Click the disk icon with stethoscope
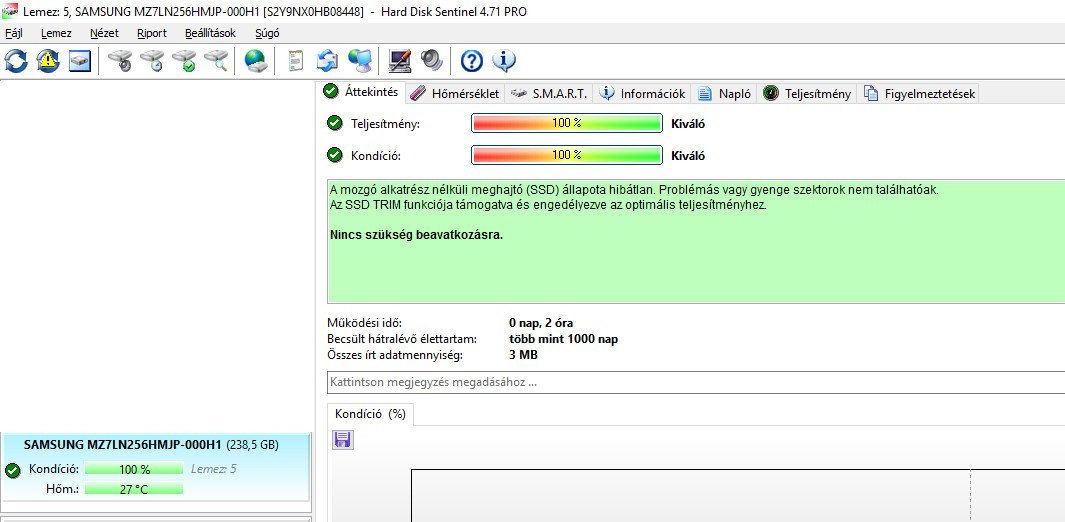This screenshot has height=522, width=1065. tap(120, 61)
